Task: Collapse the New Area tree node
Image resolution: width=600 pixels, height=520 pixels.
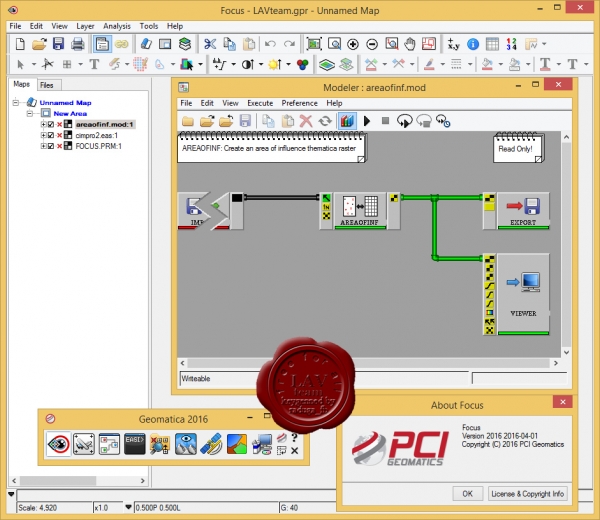Action: (x=30, y=113)
